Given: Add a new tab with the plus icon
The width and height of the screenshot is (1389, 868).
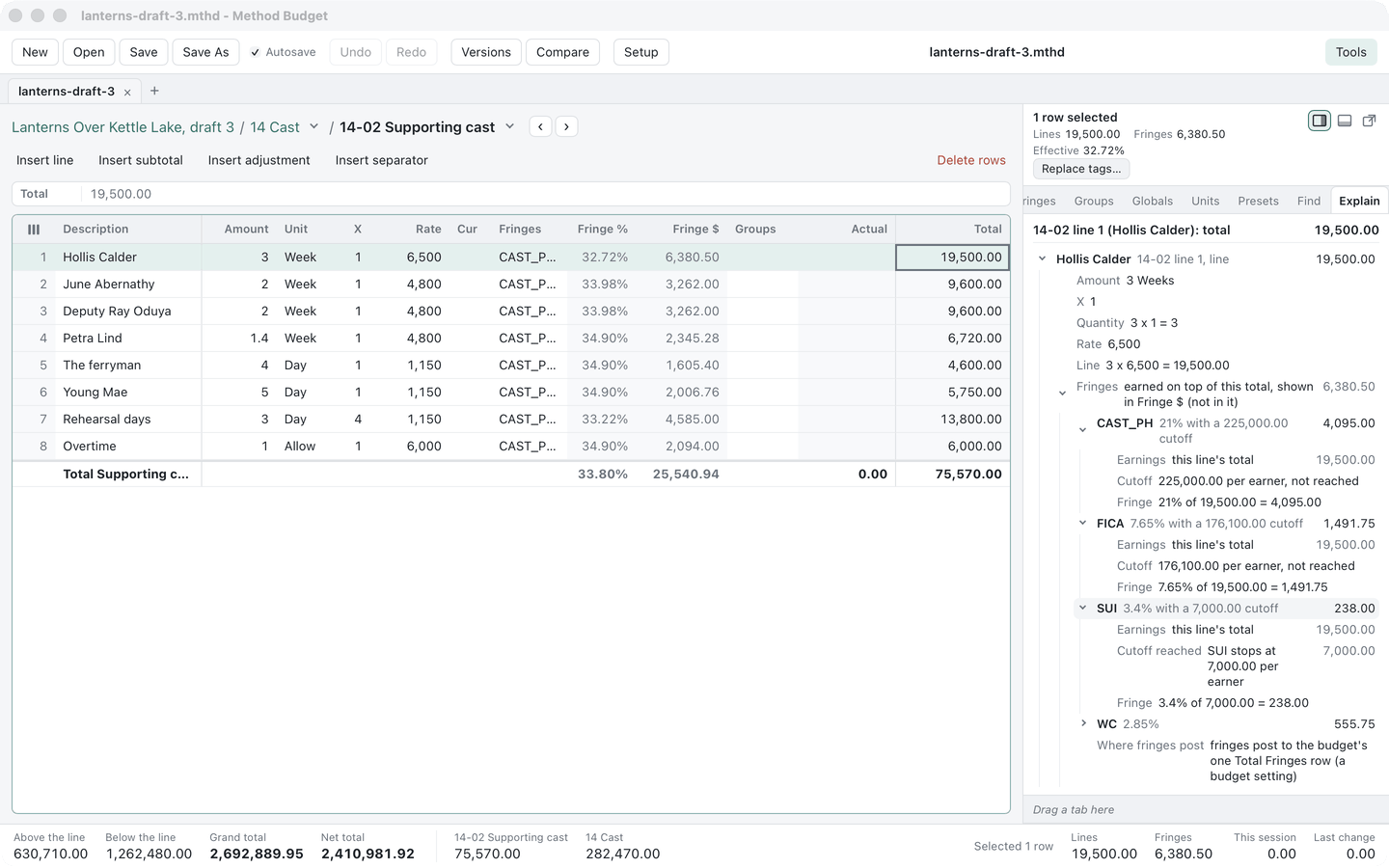Looking at the screenshot, I should pyautogui.click(x=154, y=91).
